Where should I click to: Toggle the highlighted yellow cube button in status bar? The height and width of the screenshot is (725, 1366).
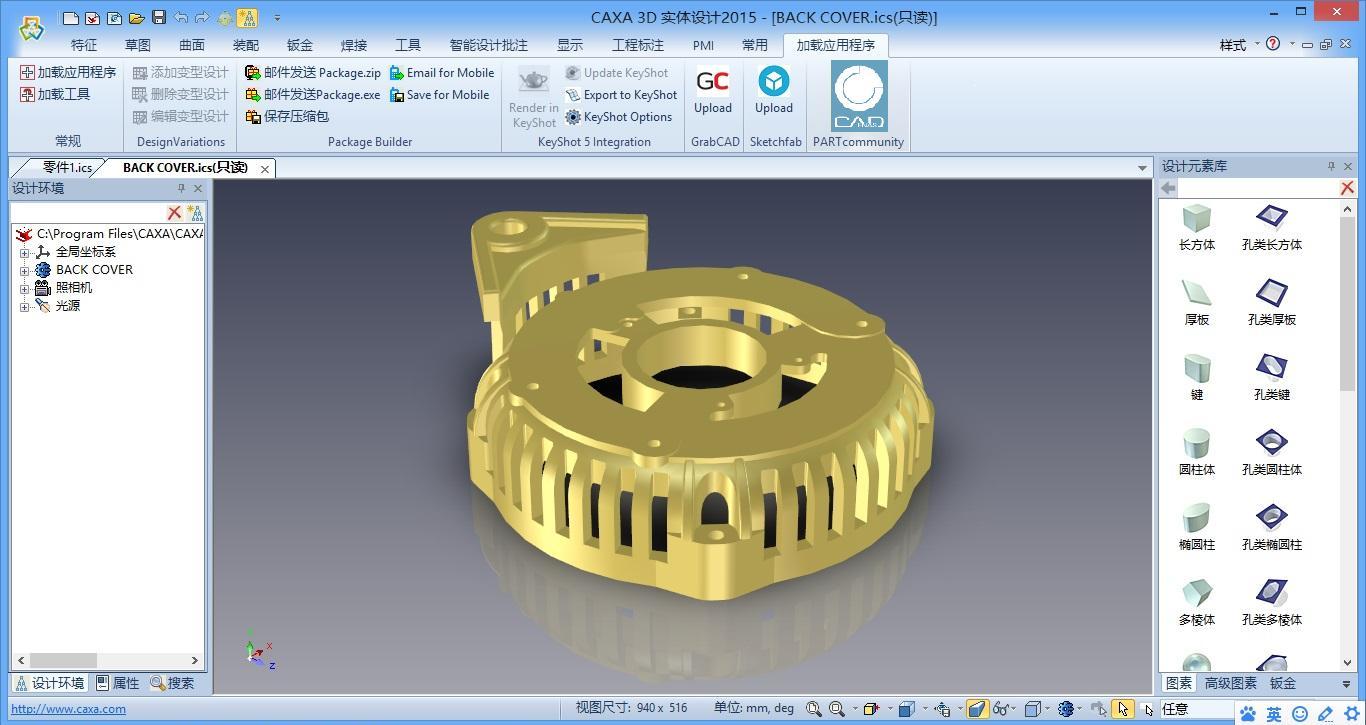tap(976, 709)
